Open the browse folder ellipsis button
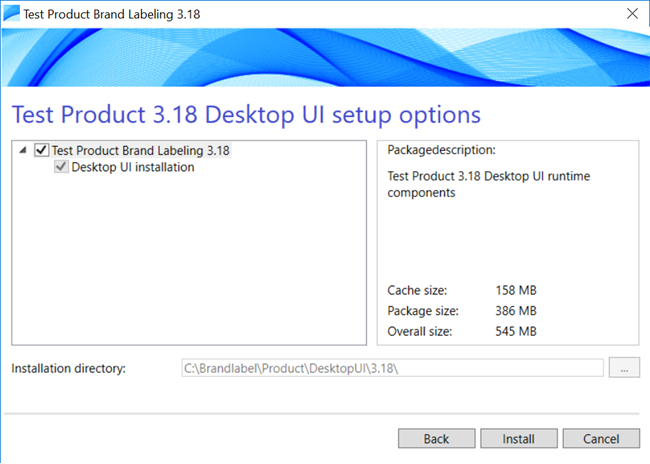The width and height of the screenshot is (650, 464). (624, 368)
